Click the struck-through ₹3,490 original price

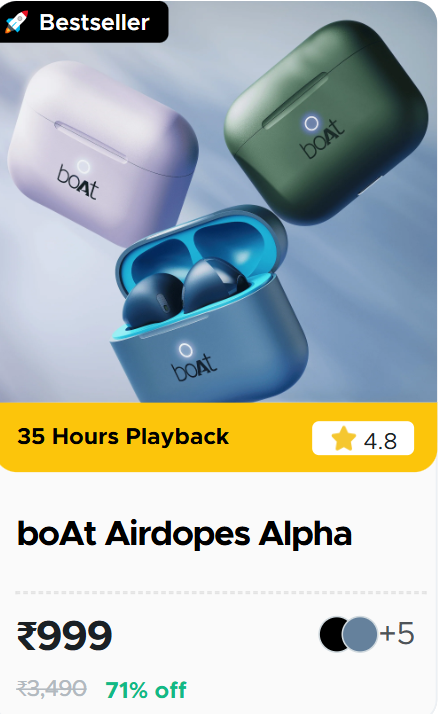[x=51, y=688]
